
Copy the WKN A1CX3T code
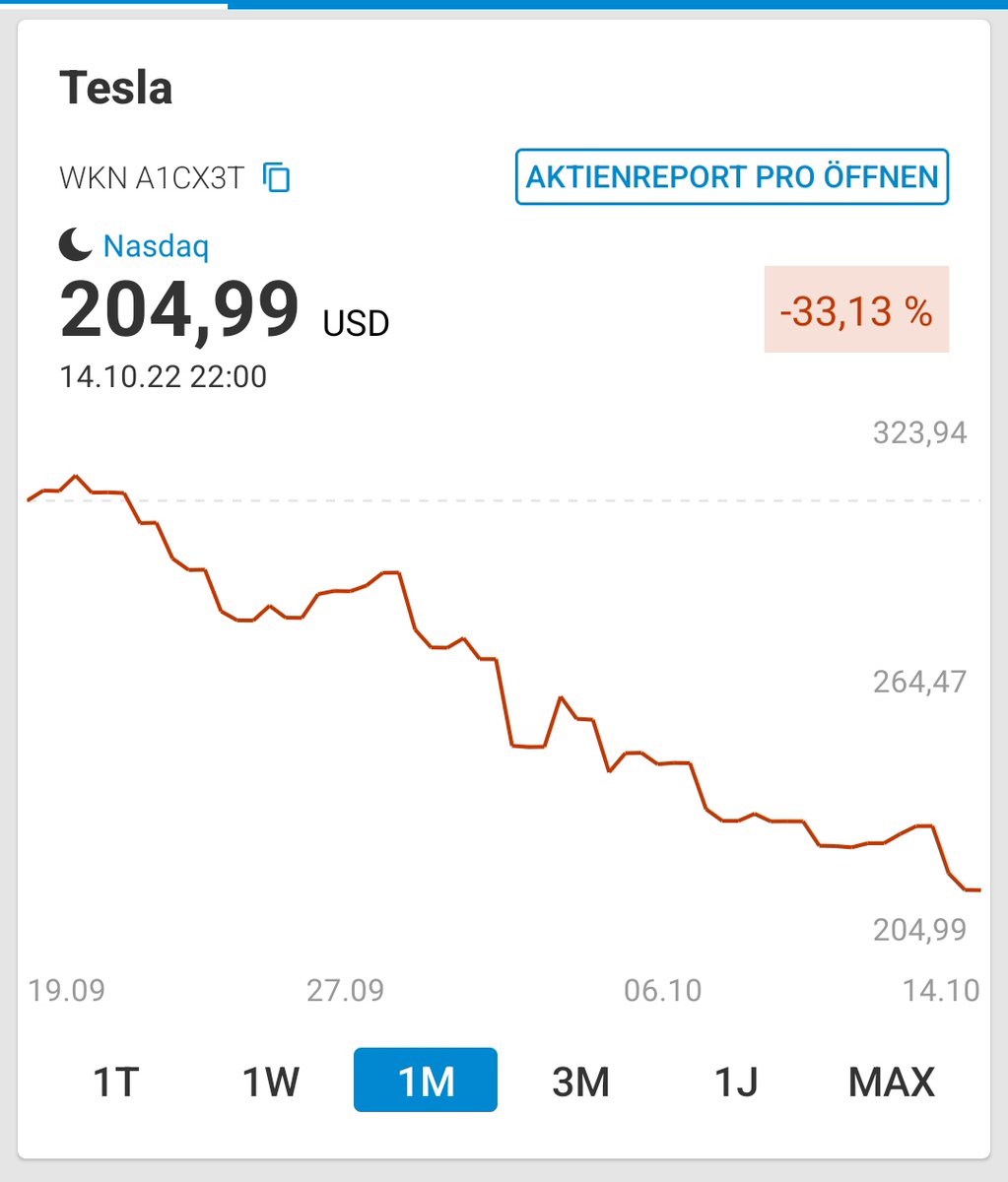coord(277,177)
